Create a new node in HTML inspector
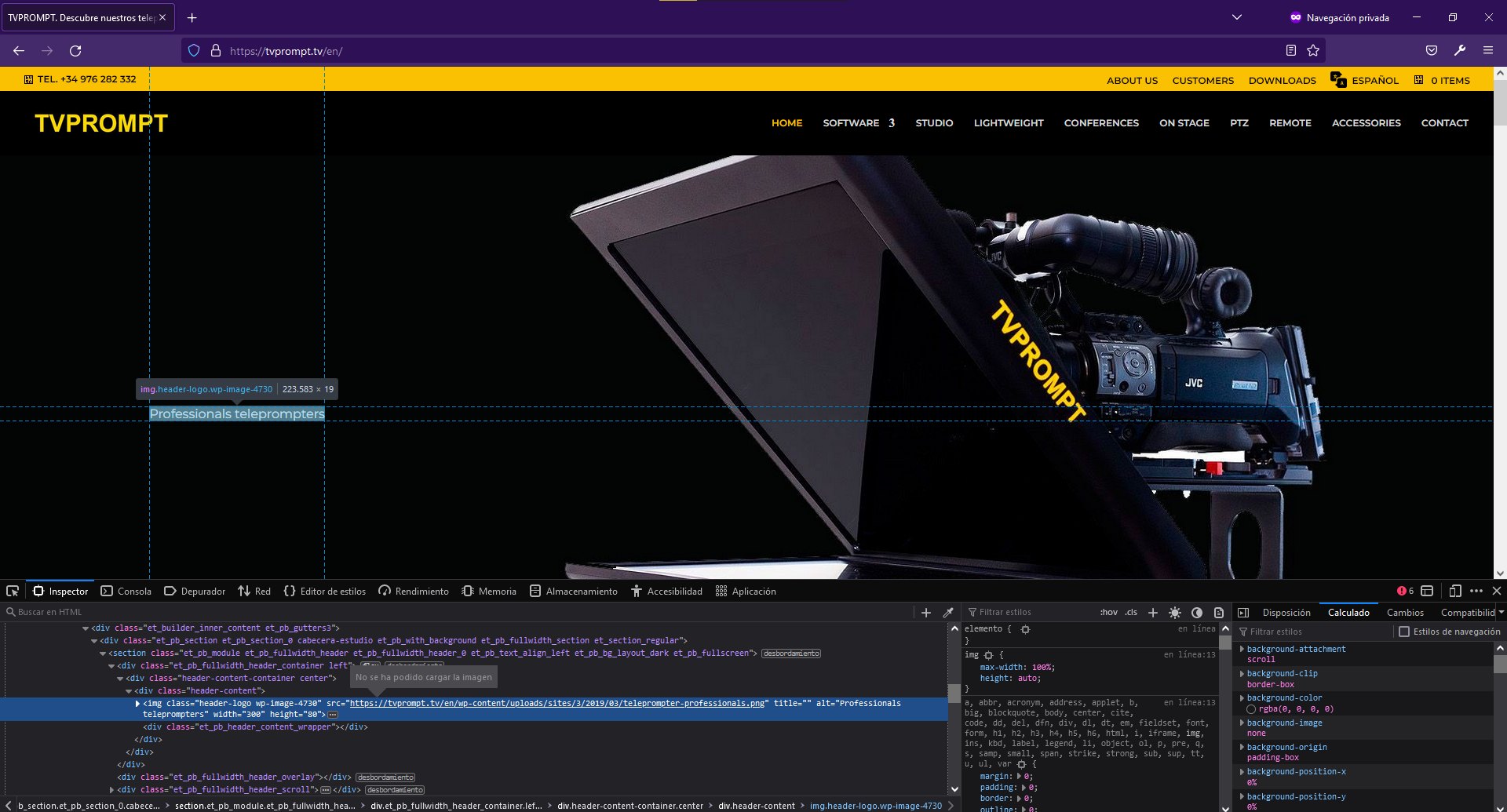 (x=926, y=612)
